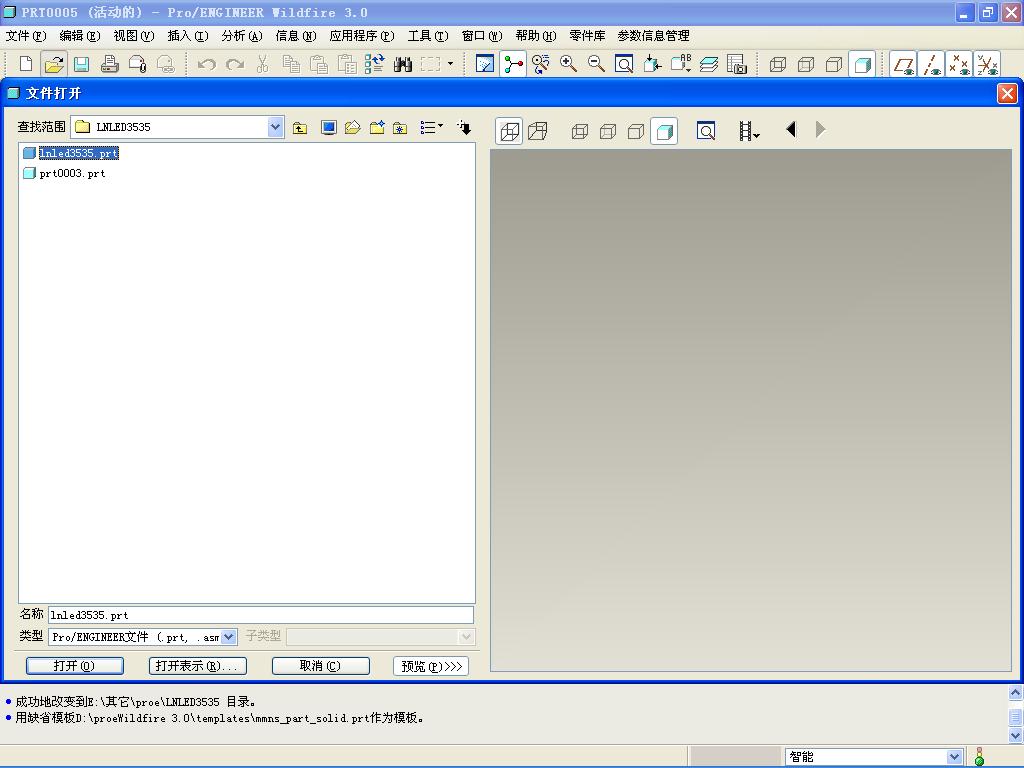Viewport: 1024px width, 768px height.
Task: Toggle orthographic view in preview toolbar
Action: (x=509, y=131)
